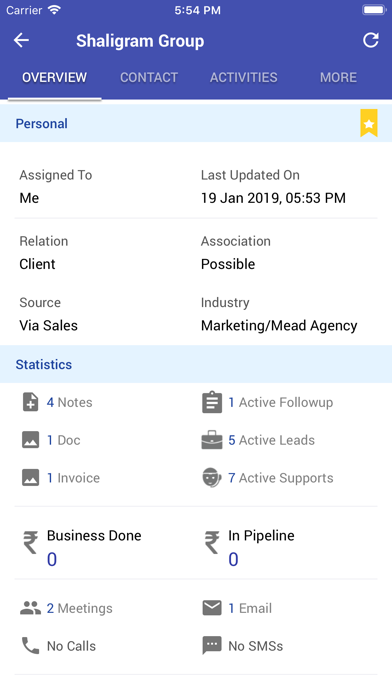Image resolution: width=392 pixels, height=696 pixels.
Task: Switch to the Activities tab
Action: 244,77
